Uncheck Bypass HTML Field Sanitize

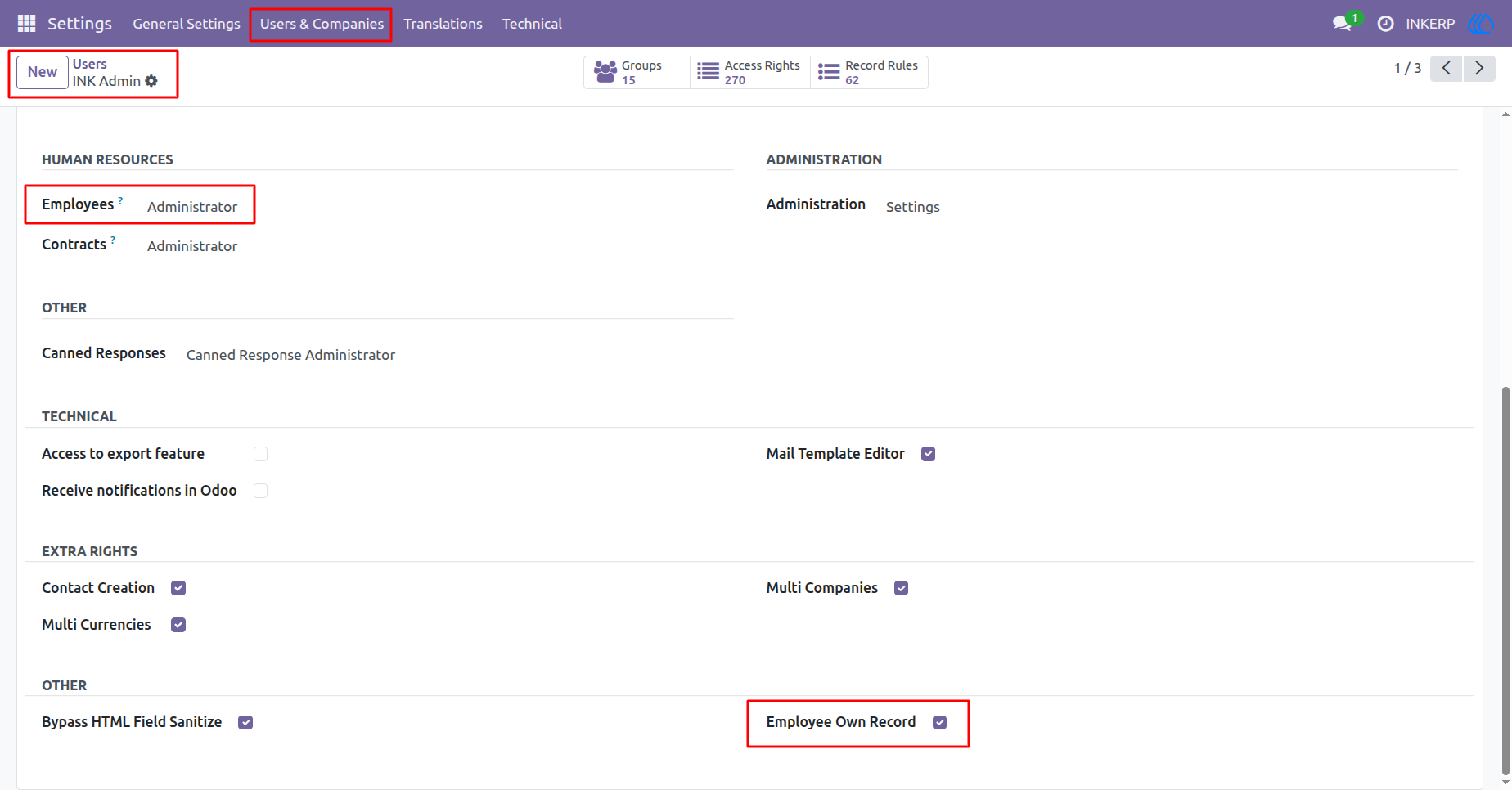tap(245, 722)
